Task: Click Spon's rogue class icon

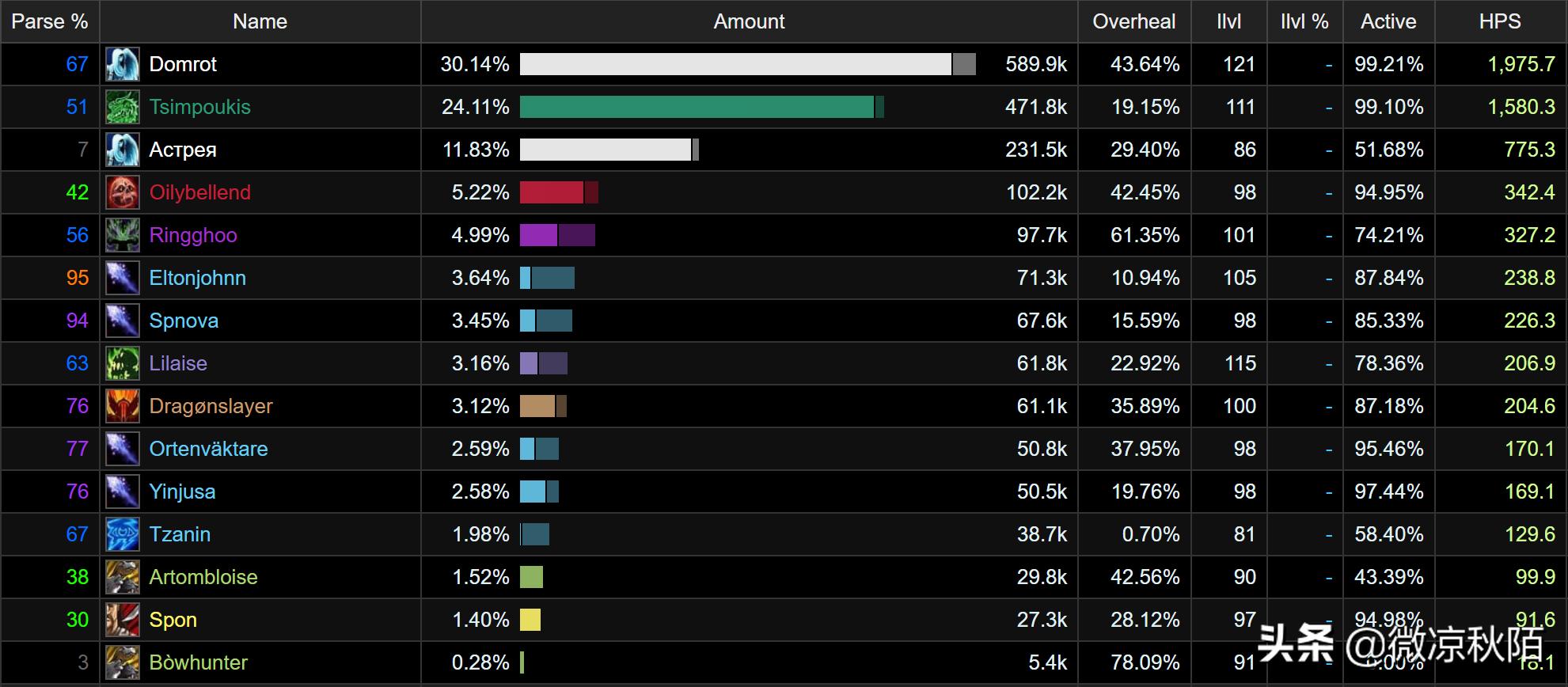Action: [123, 620]
